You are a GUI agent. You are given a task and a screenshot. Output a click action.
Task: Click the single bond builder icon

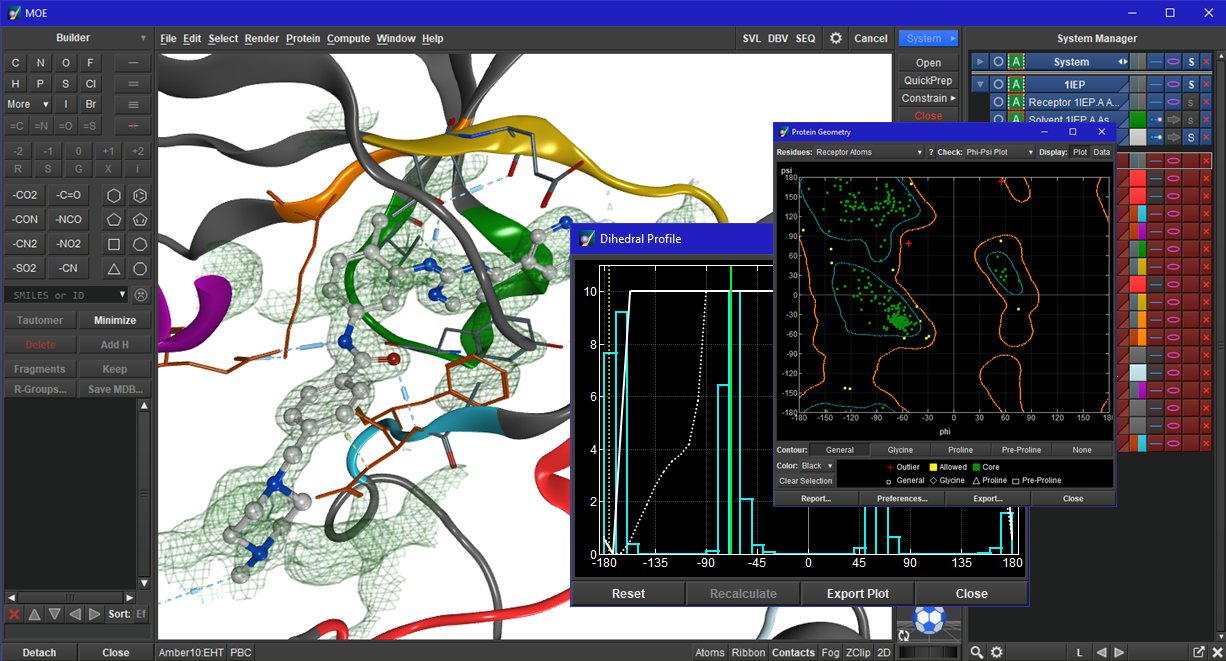[133, 63]
